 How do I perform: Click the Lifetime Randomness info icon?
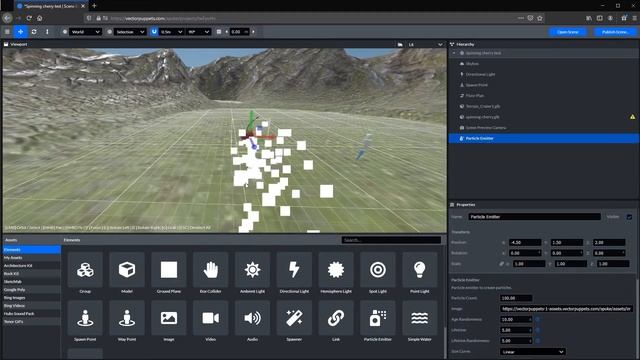point(538,340)
